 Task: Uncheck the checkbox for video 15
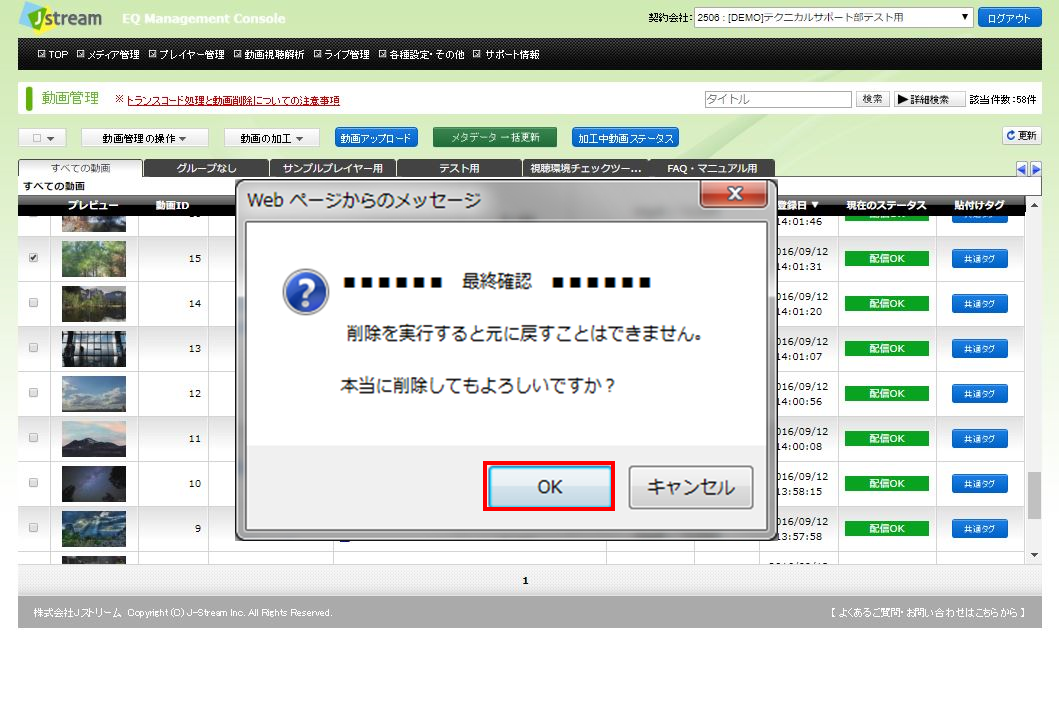tap(33, 258)
